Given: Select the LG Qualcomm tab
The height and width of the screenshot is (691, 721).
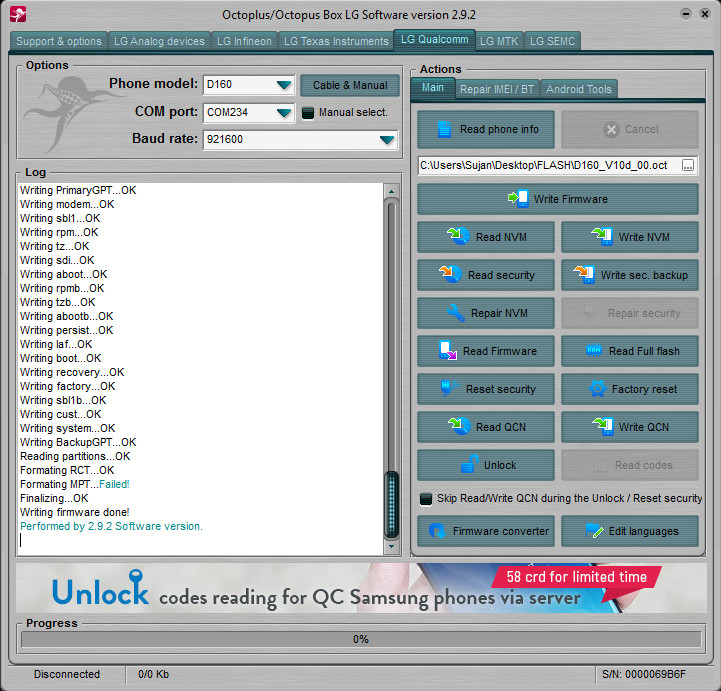Looking at the screenshot, I should 434,40.
